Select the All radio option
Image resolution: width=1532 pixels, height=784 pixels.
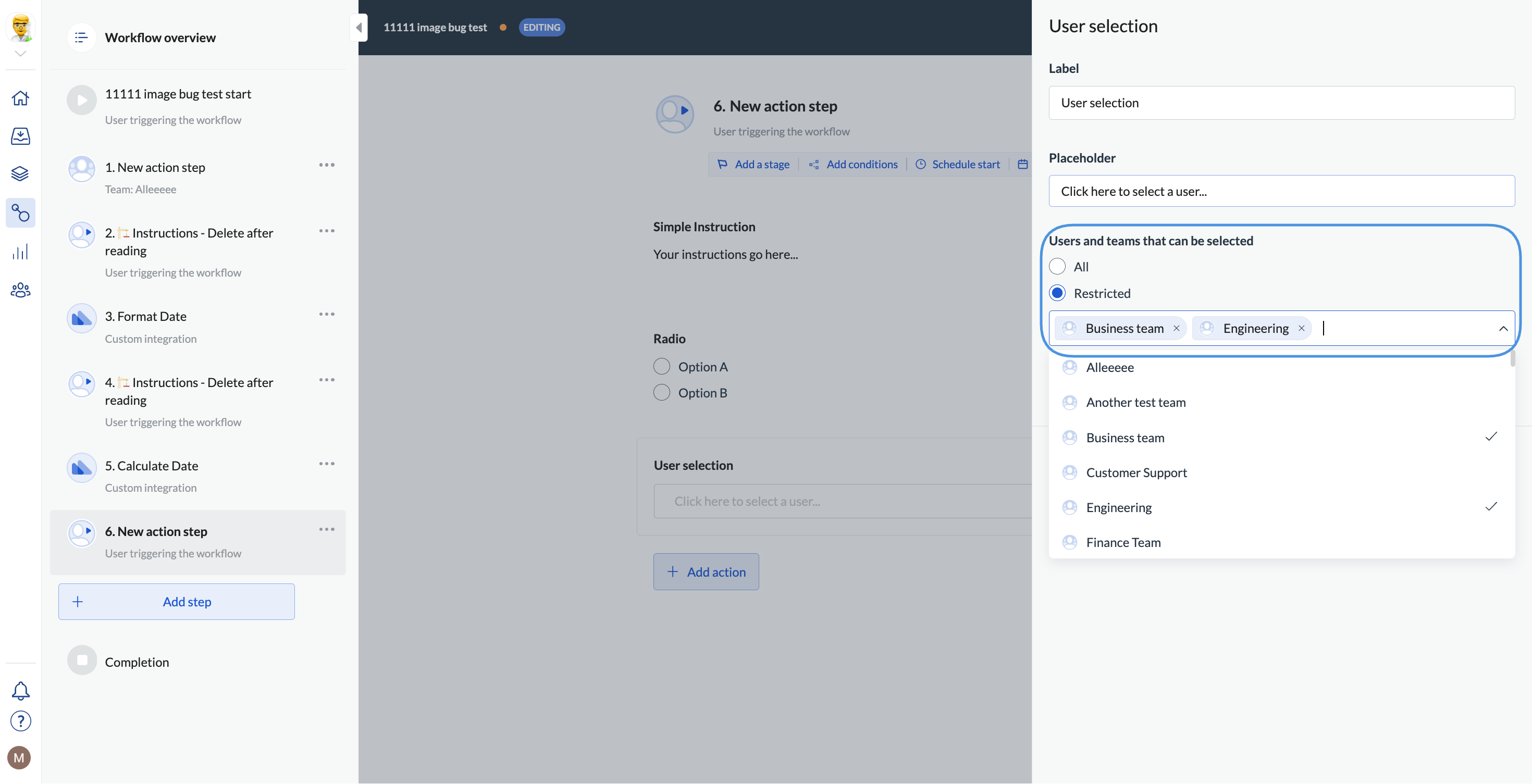(x=1057, y=267)
